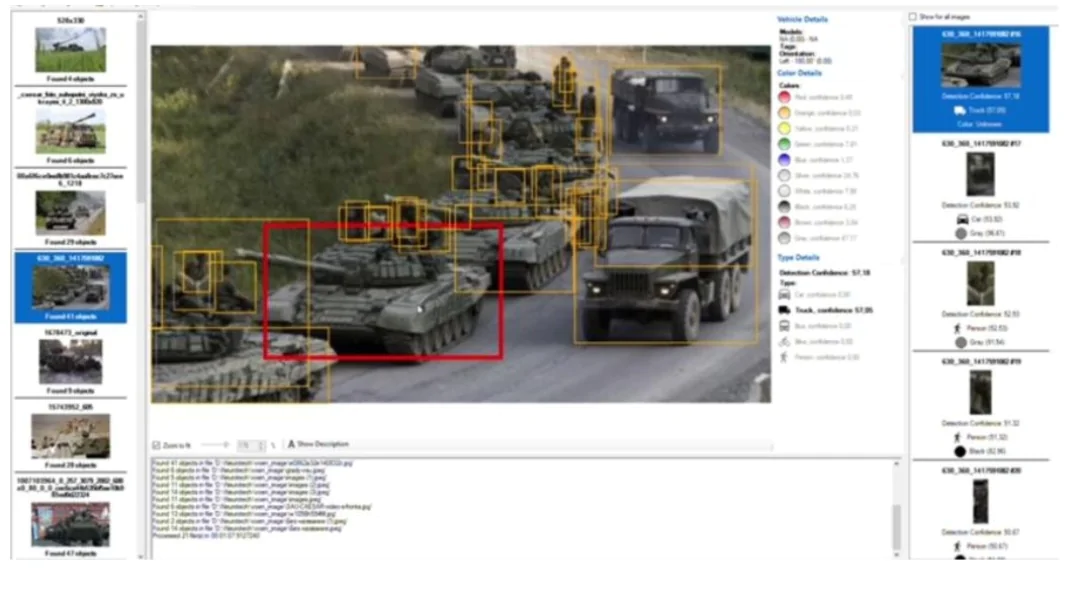Click the car icon under detection #17

pos(962,218)
